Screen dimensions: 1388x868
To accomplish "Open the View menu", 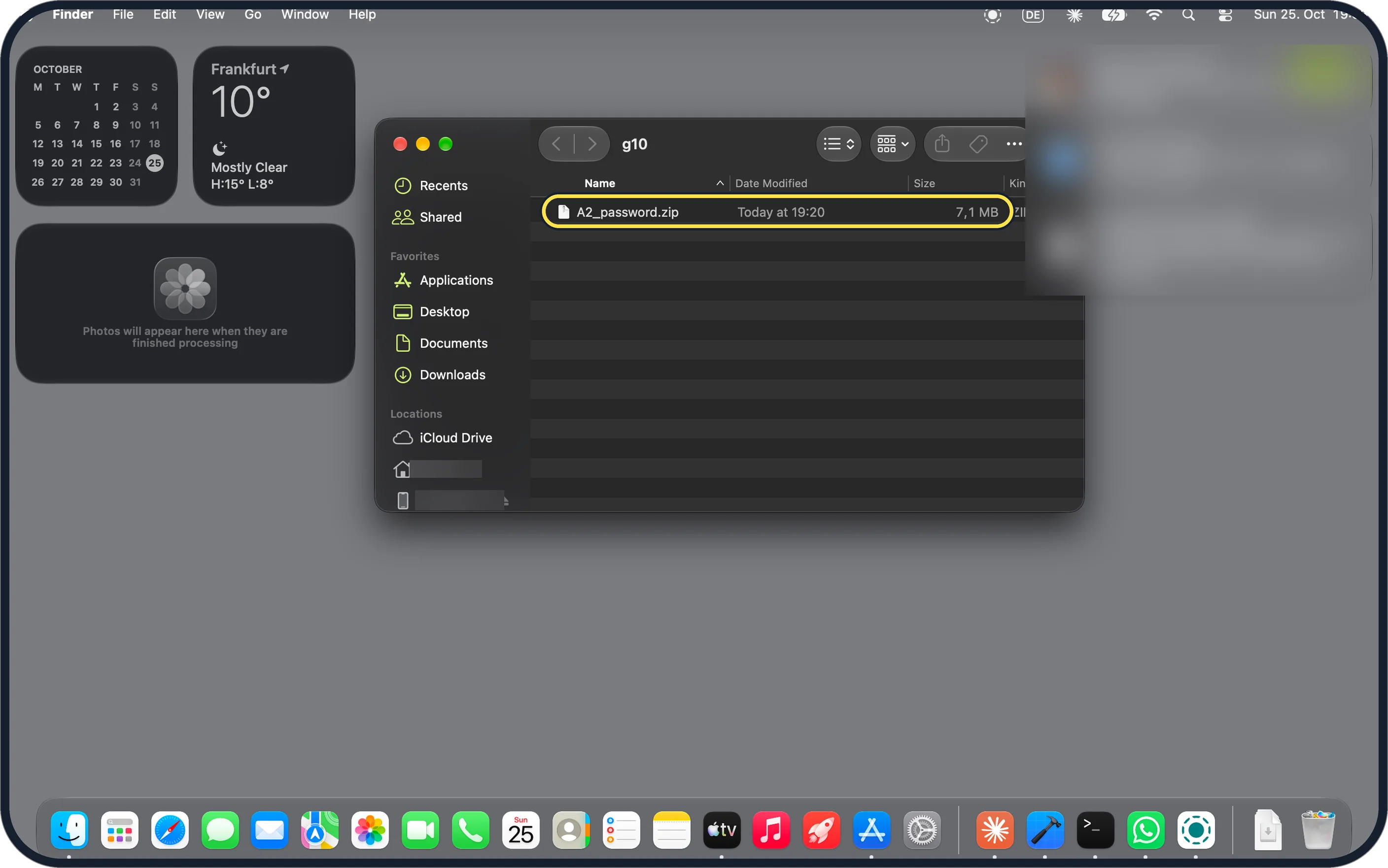I will pyautogui.click(x=210, y=14).
